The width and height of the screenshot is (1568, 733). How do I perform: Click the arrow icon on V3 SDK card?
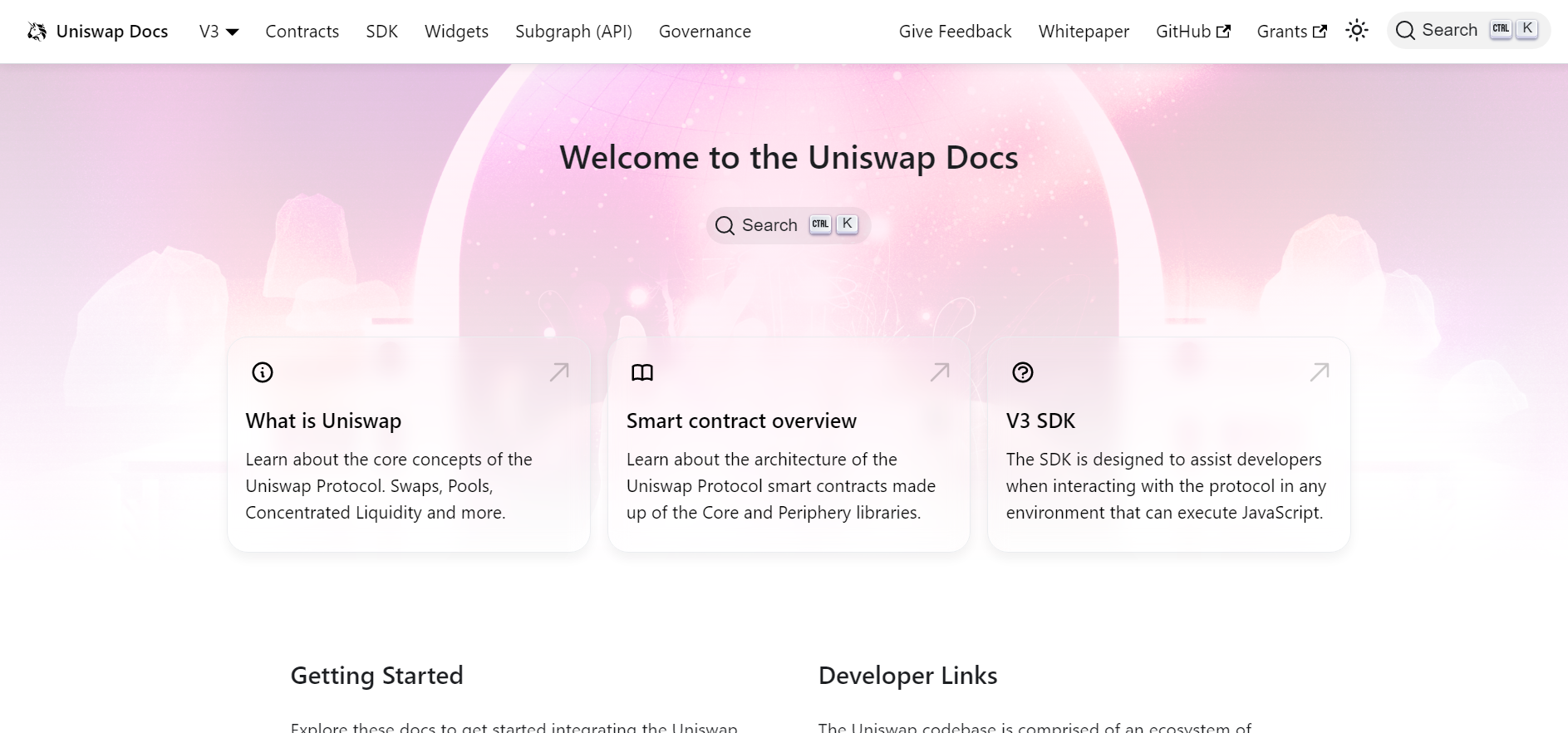(x=1319, y=372)
